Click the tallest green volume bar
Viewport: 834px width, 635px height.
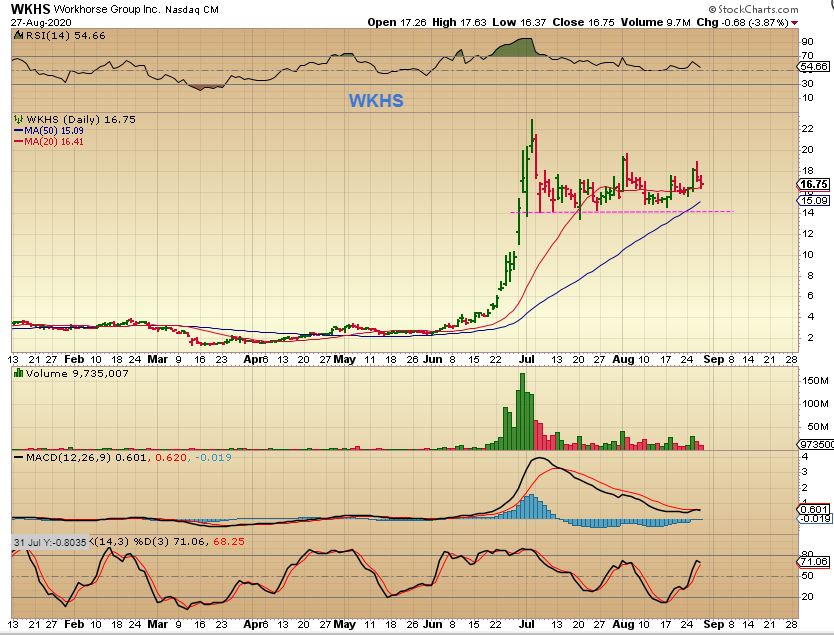[522, 412]
